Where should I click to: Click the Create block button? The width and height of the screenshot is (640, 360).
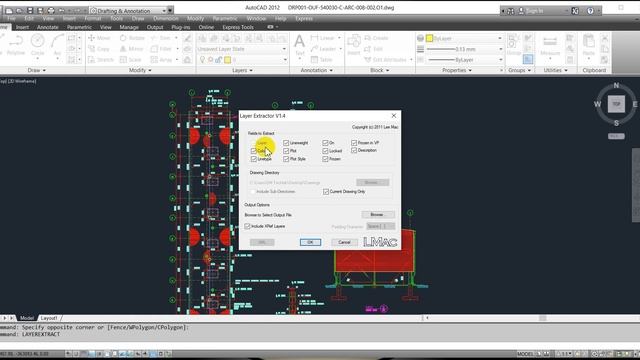[376, 38]
